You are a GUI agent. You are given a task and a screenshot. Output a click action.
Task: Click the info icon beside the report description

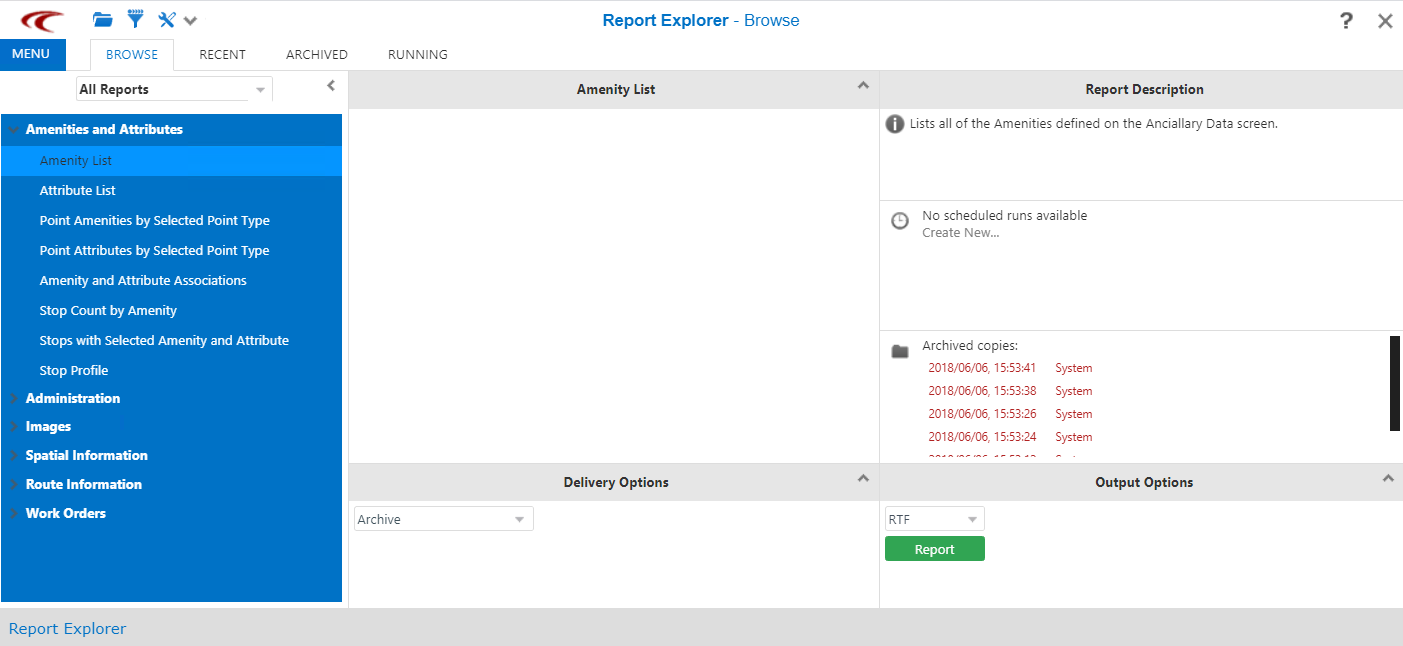click(899, 123)
